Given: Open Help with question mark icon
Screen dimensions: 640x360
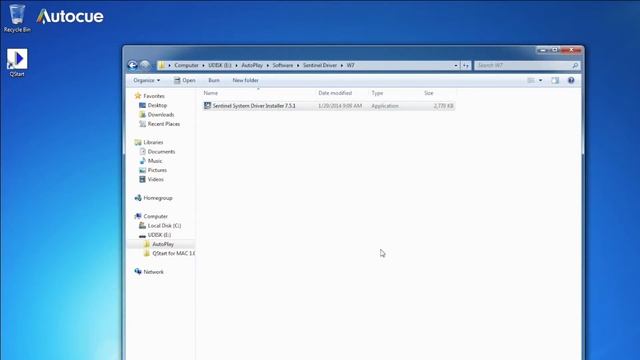Looking at the screenshot, I should click(571, 80).
